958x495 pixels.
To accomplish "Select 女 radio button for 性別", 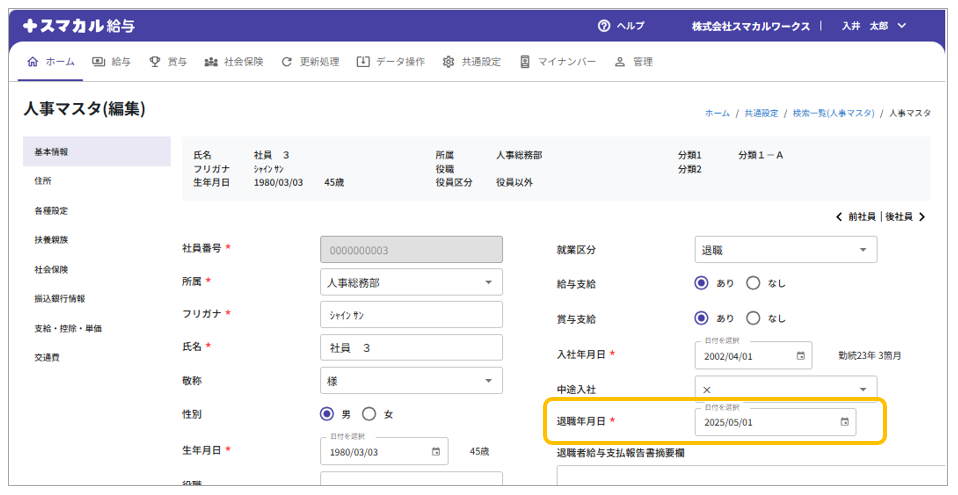I will 369,414.
